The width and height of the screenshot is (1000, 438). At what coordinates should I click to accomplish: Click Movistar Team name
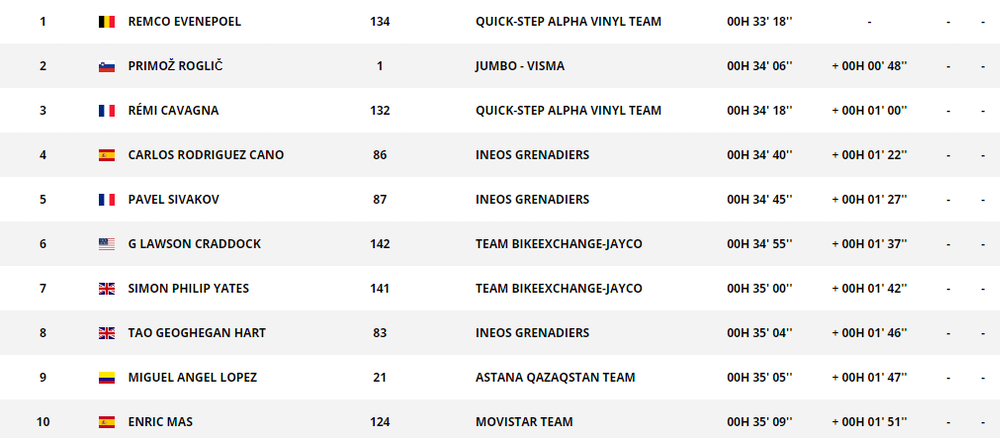point(525,423)
